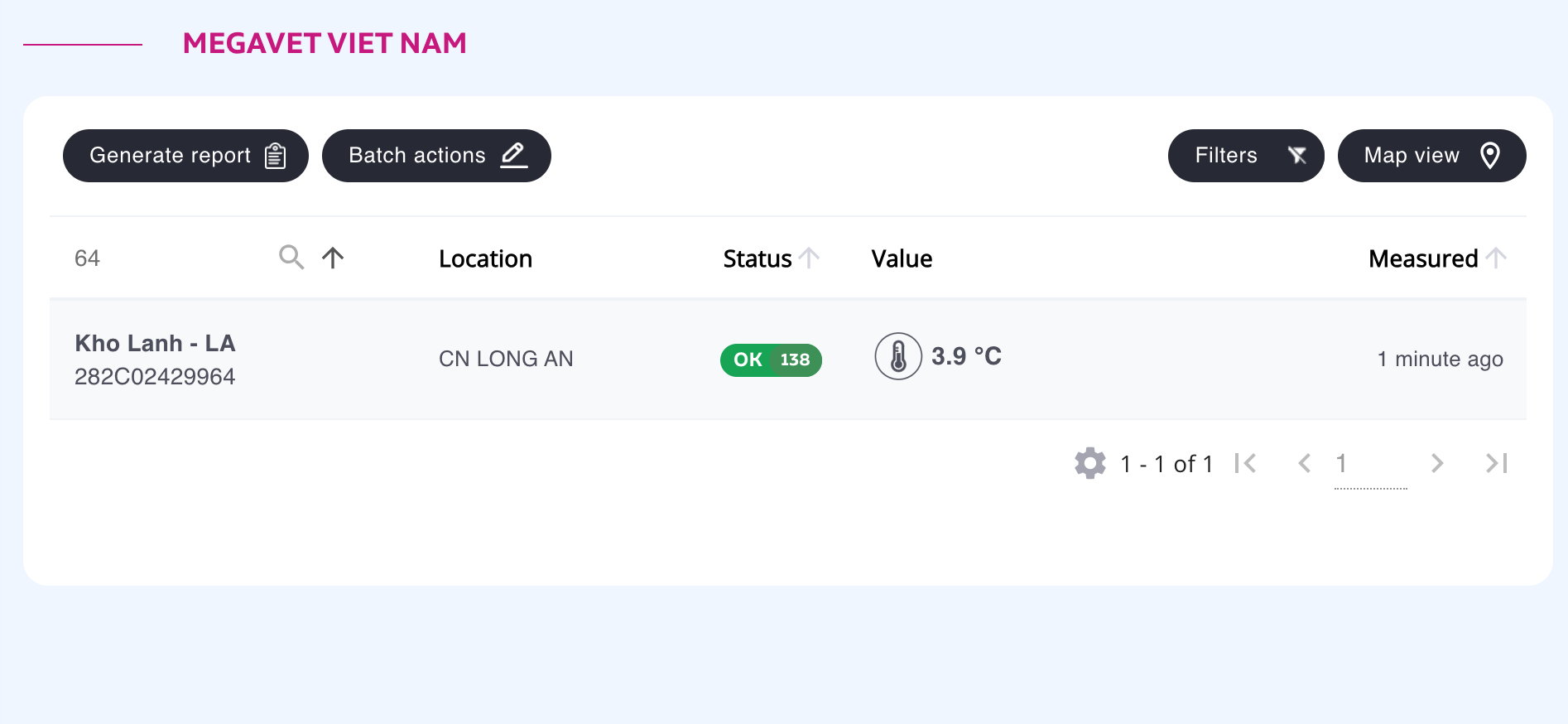The width and height of the screenshot is (1568, 724).
Task: Click Generate report button
Action: 185,156
